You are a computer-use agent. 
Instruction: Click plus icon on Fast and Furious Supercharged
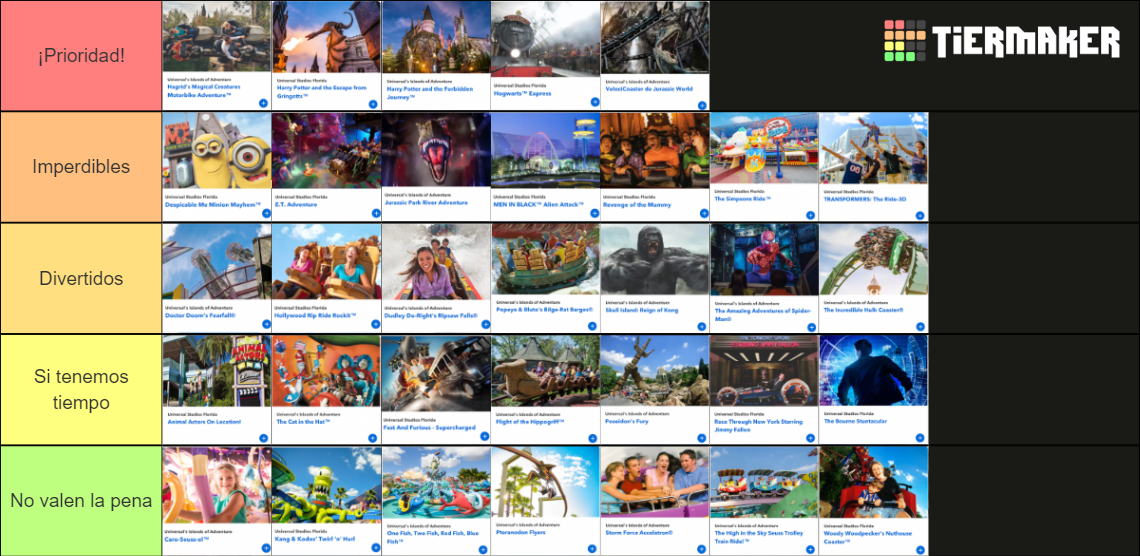tap(483, 438)
